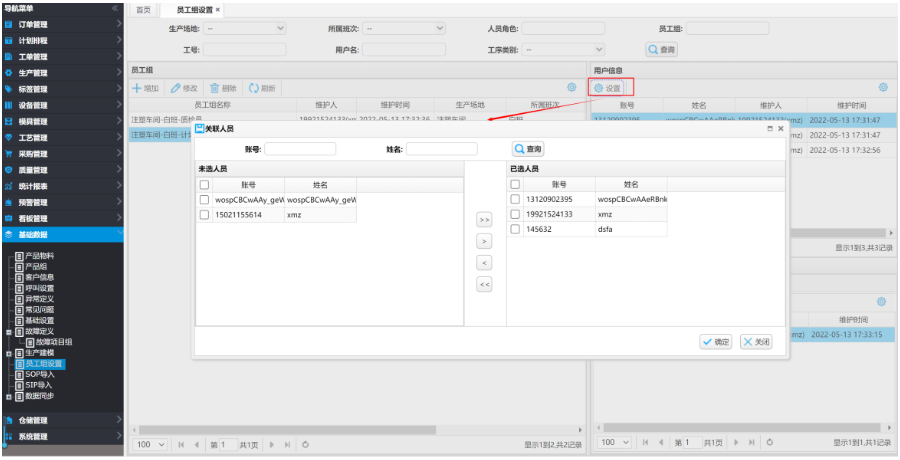
Task: Open the 生产场地 dropdown
Action: [258, 29]
